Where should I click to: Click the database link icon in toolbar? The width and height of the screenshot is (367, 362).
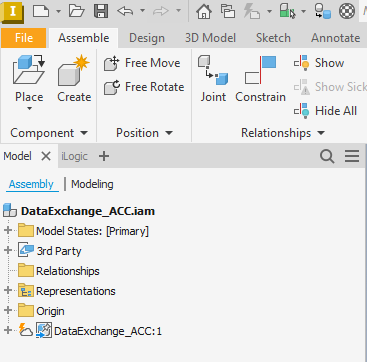323,11
